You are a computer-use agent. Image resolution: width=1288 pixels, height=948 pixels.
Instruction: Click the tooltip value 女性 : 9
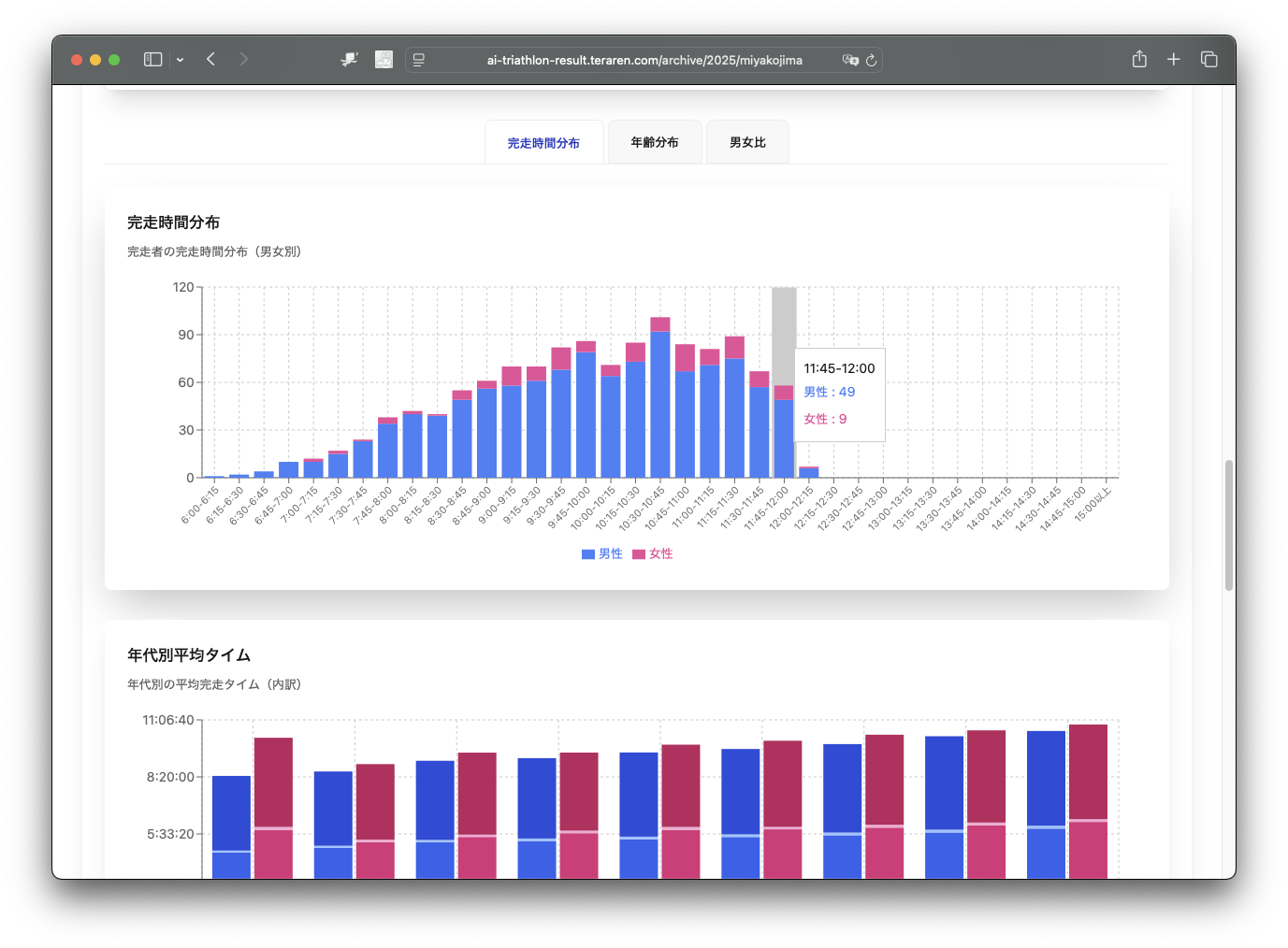[x=825, y=420]
